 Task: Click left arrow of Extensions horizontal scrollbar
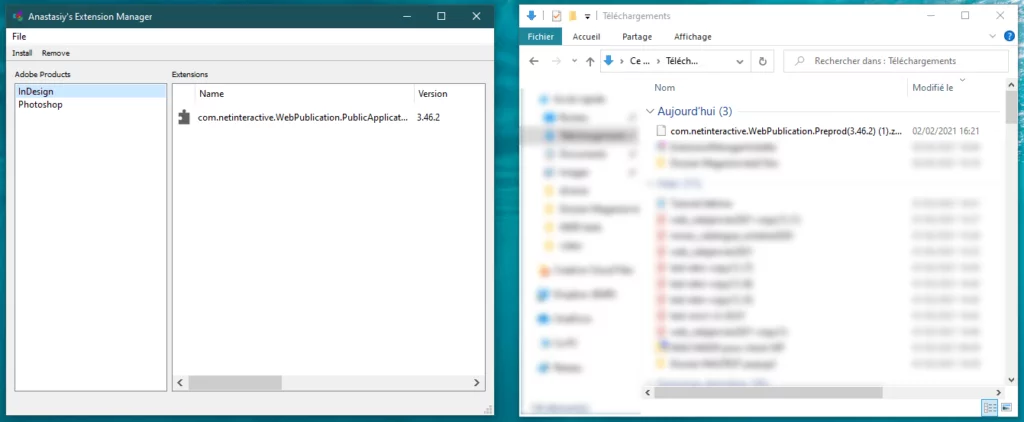coord(181,383)
